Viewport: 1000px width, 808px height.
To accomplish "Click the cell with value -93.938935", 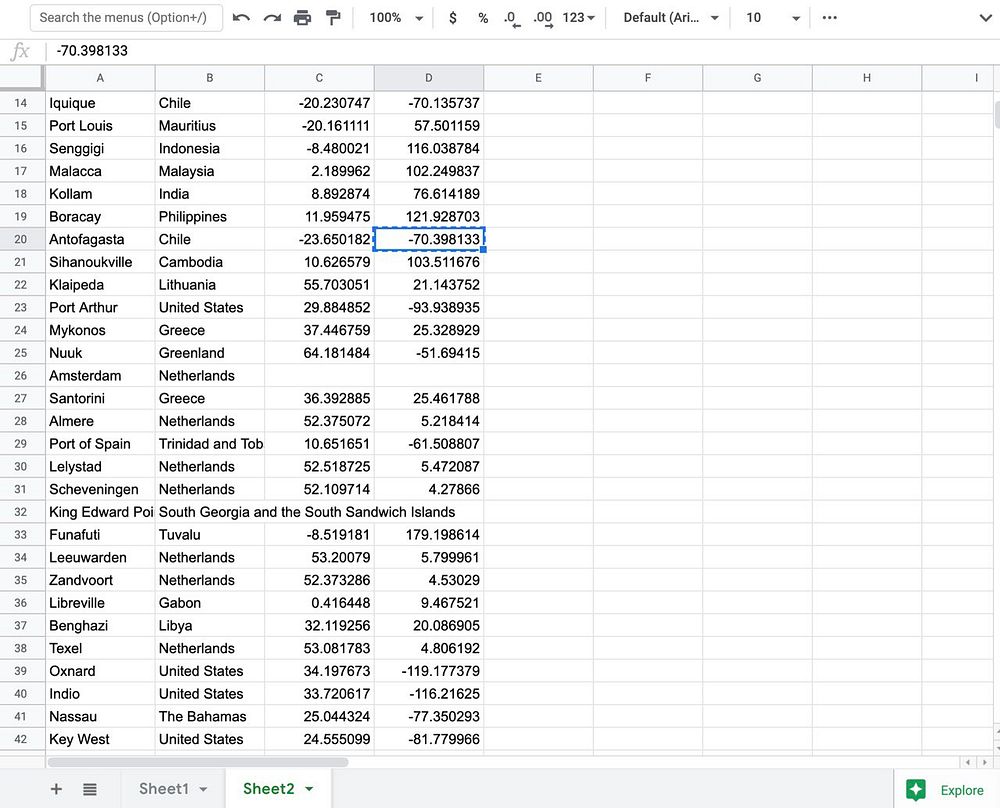I will (429, 307).
